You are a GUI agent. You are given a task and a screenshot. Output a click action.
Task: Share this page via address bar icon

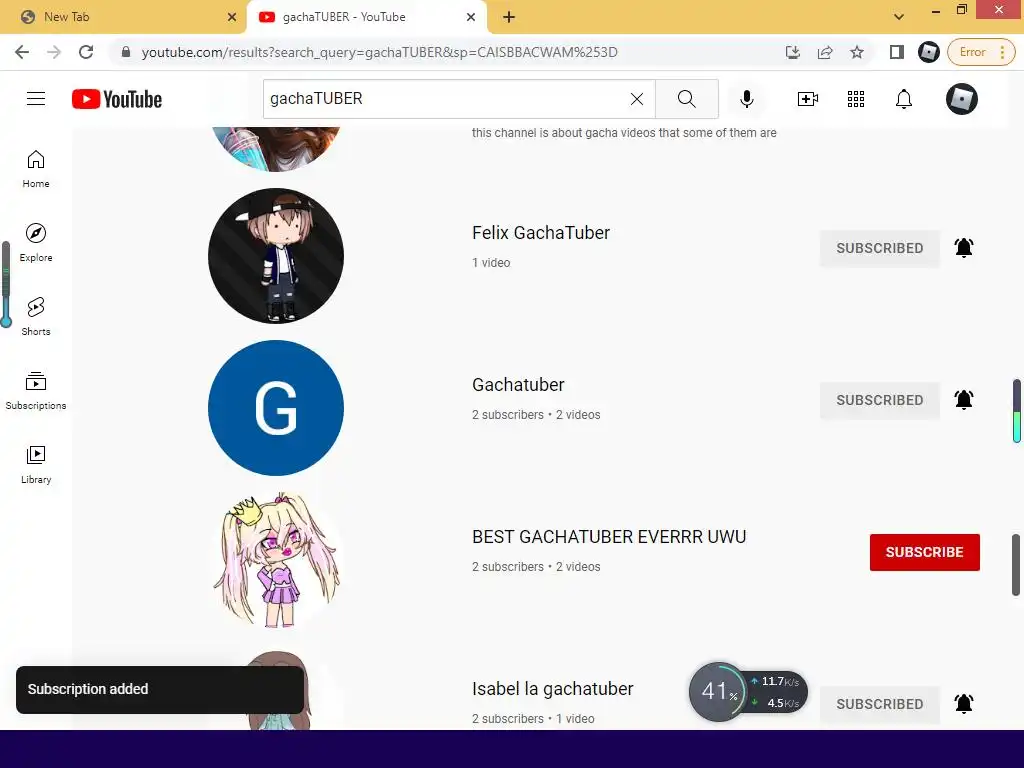pos(825,52)
